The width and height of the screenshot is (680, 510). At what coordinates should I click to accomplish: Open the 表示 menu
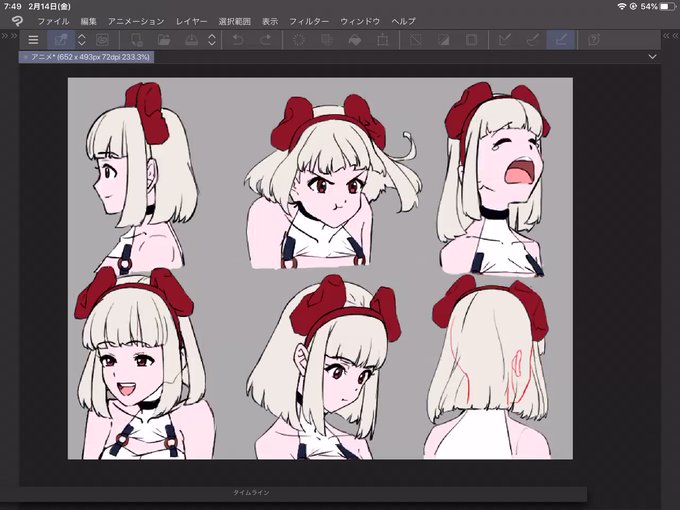tap(270, 21)
